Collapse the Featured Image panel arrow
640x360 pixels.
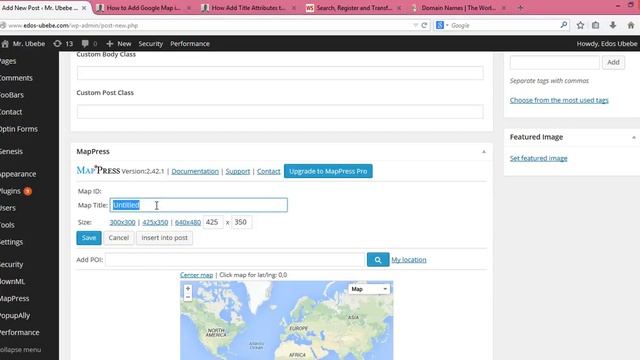[634, 137]
